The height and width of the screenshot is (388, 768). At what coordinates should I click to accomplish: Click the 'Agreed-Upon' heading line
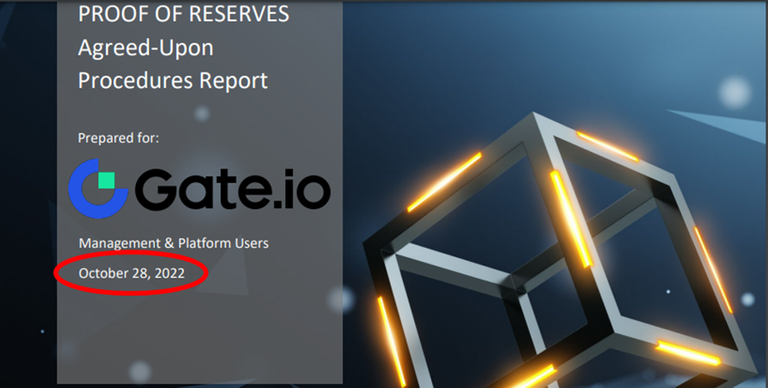145,48
